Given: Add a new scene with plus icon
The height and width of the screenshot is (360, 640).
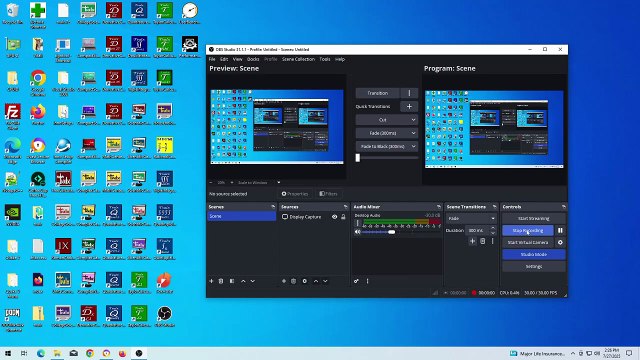Looking at the screenshot, I should (x=211, y=281).
